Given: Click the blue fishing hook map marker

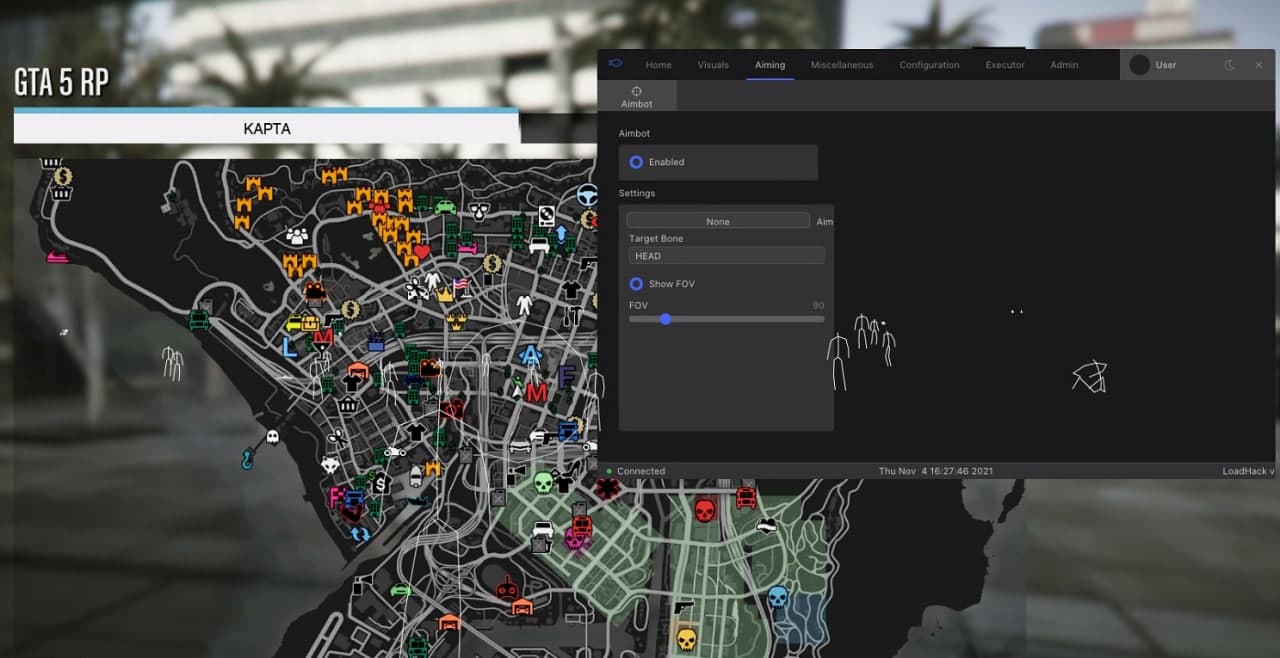Looking at the screenshot, I should click(x=247, y=461).
